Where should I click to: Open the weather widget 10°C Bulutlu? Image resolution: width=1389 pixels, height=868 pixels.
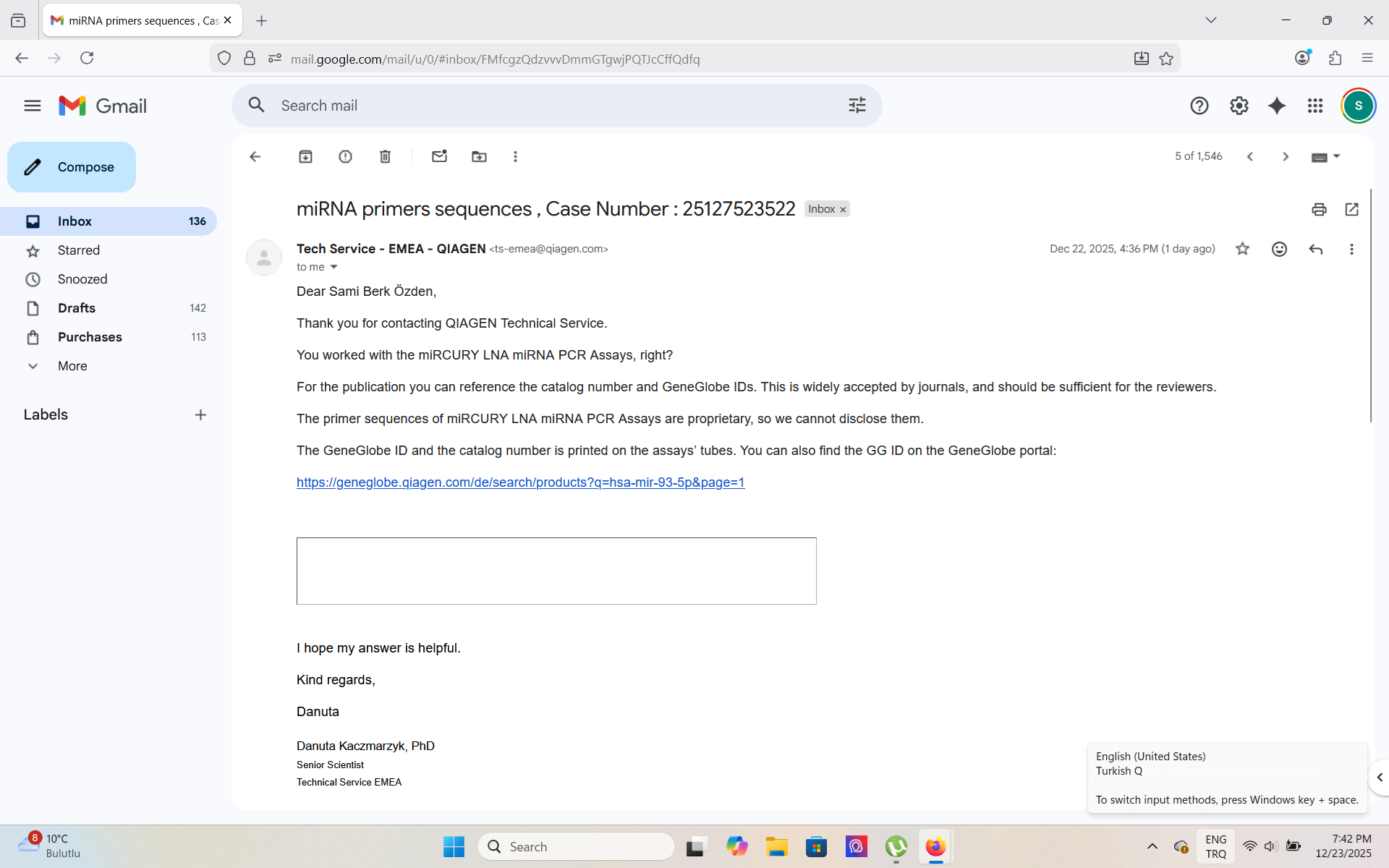pyautogui.click(x=49, y=846)
